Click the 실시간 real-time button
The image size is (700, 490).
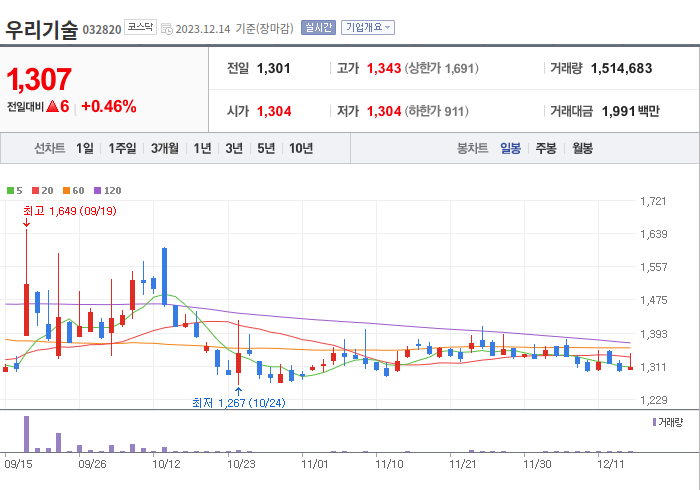pos(318,28)
